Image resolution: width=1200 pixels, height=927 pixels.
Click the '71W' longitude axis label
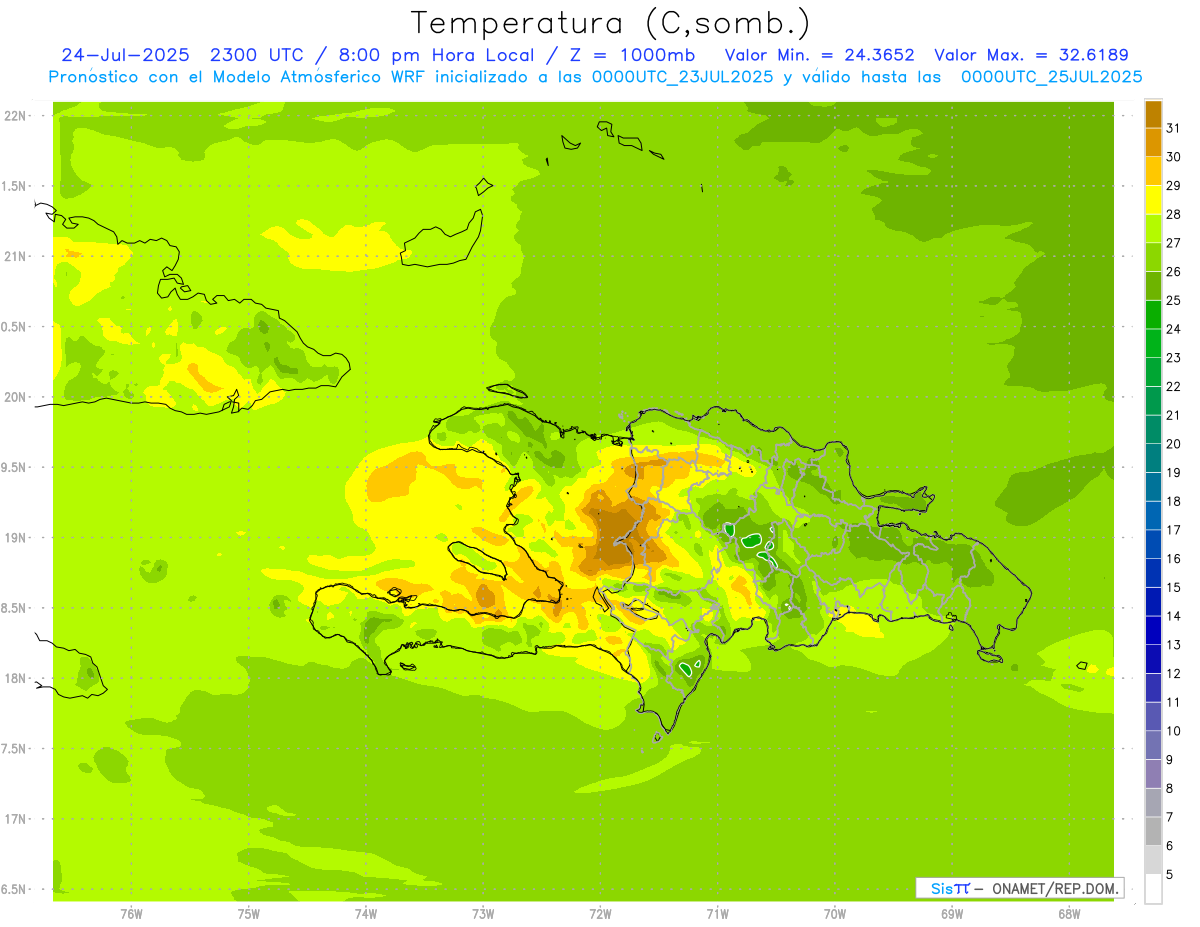[717, 914]
